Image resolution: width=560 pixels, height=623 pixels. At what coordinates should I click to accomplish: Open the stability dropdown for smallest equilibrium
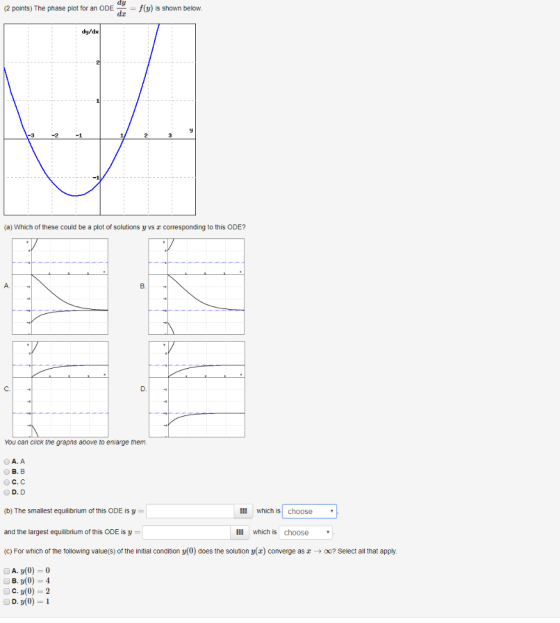tap(309, 511)
